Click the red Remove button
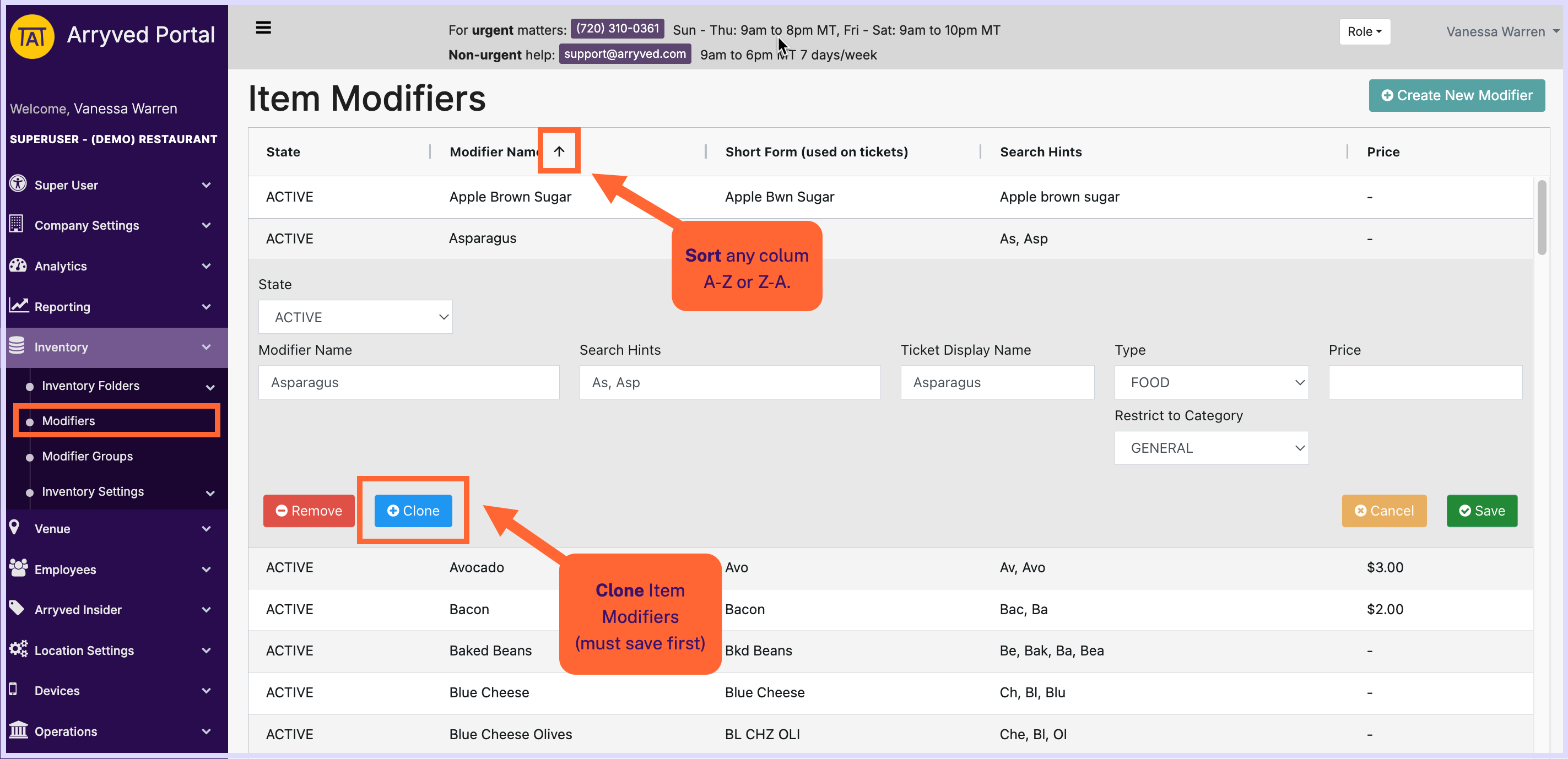 point(309,511)
